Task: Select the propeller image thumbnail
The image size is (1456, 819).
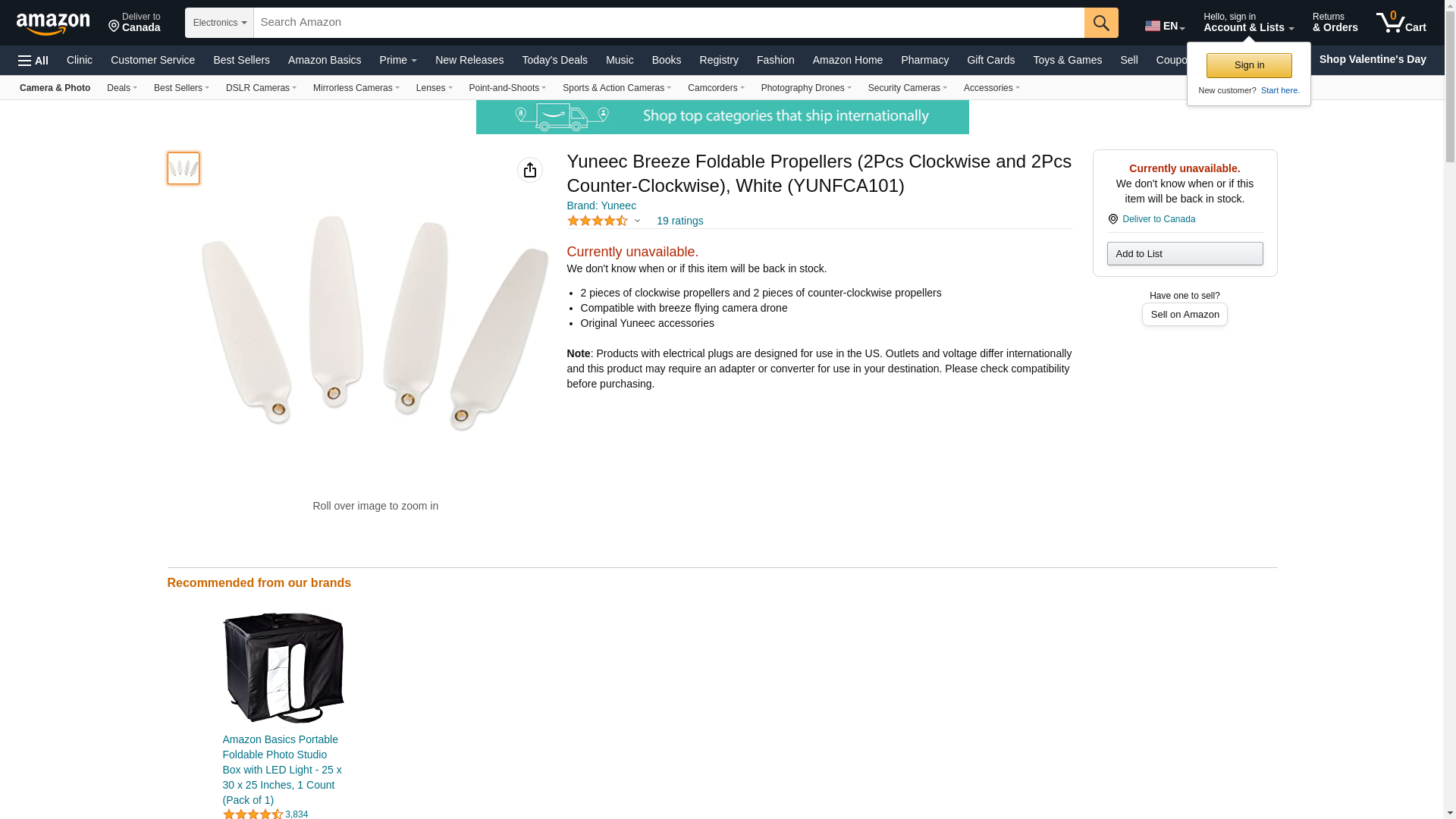Action: point(184,168)
